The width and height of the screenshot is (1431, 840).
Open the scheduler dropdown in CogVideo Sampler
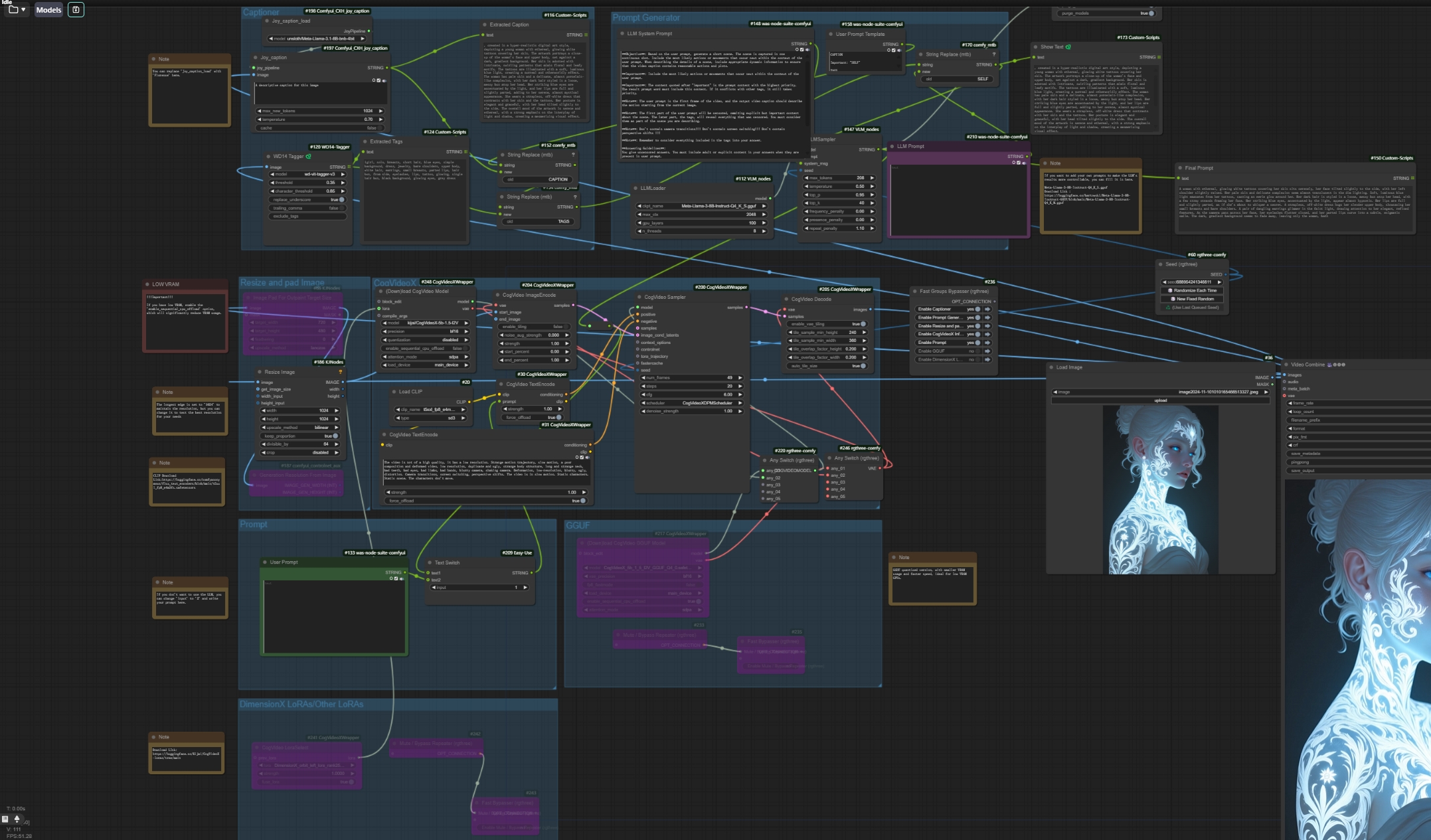click(x=691, y=403)
